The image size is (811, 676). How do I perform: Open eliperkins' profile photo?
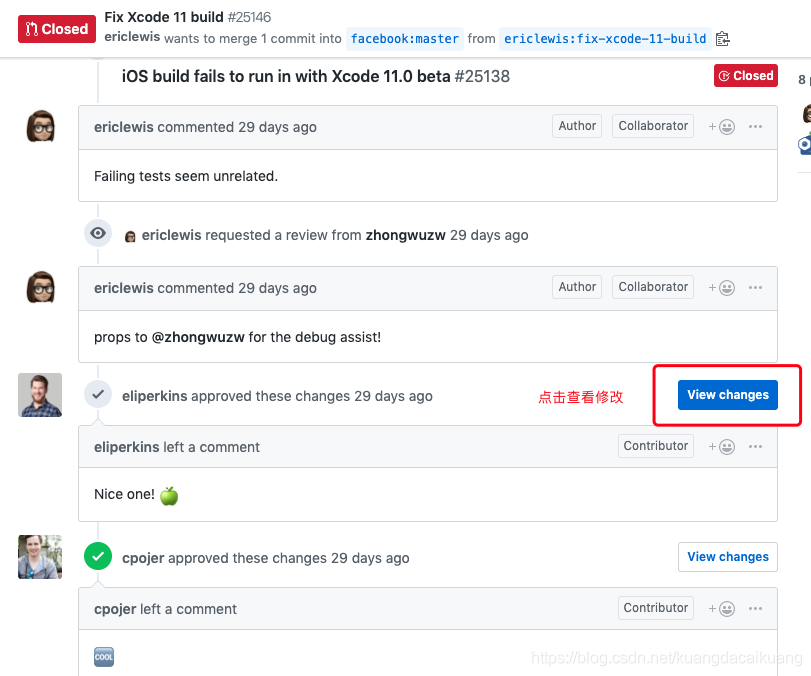tap(40, 395)
